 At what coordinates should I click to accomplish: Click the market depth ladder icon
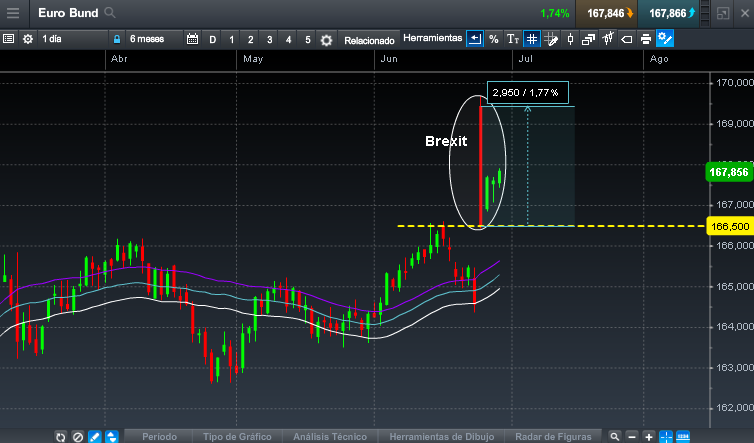(705, 13)
